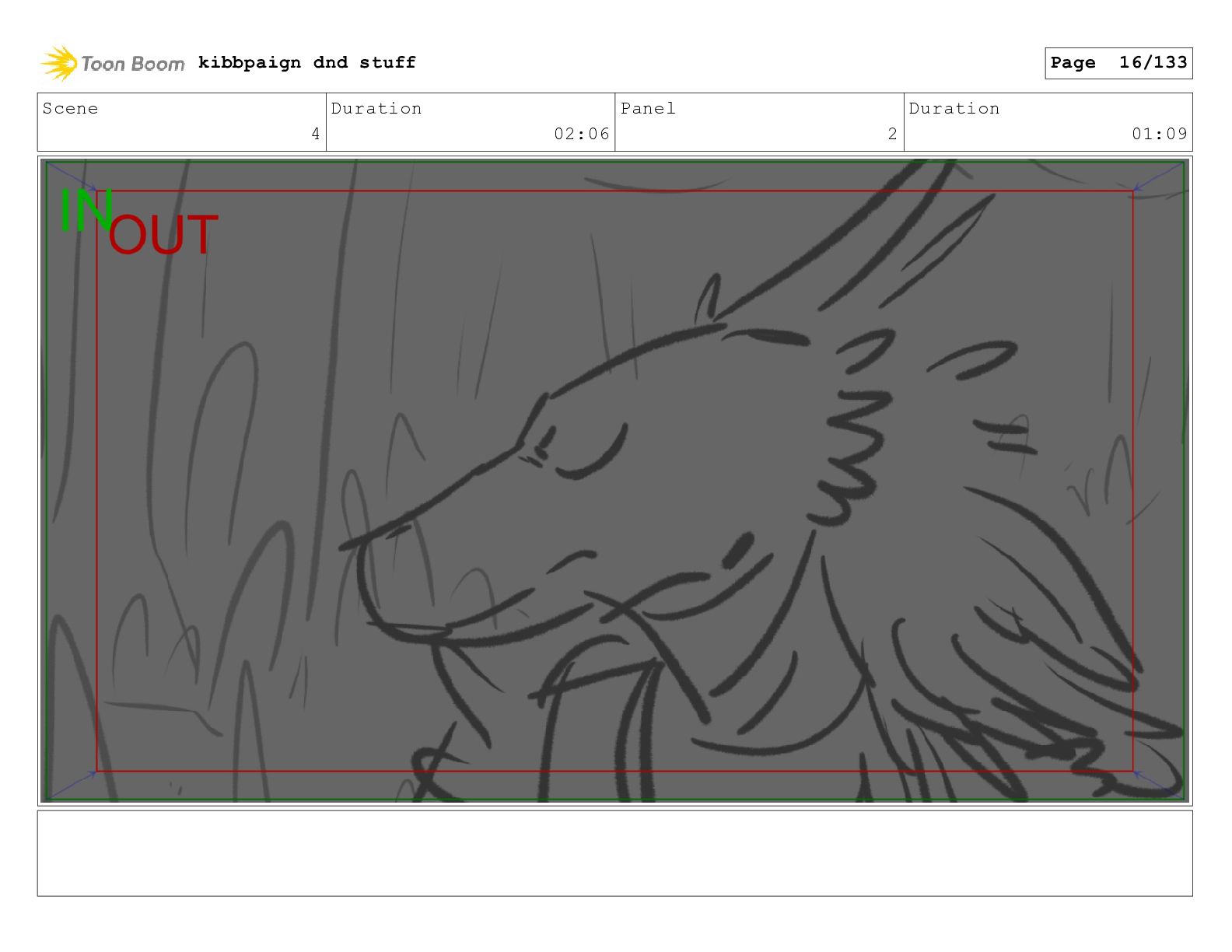Select the 'Panel' label in header table
1232x952 pixels.
coord(648,109)
